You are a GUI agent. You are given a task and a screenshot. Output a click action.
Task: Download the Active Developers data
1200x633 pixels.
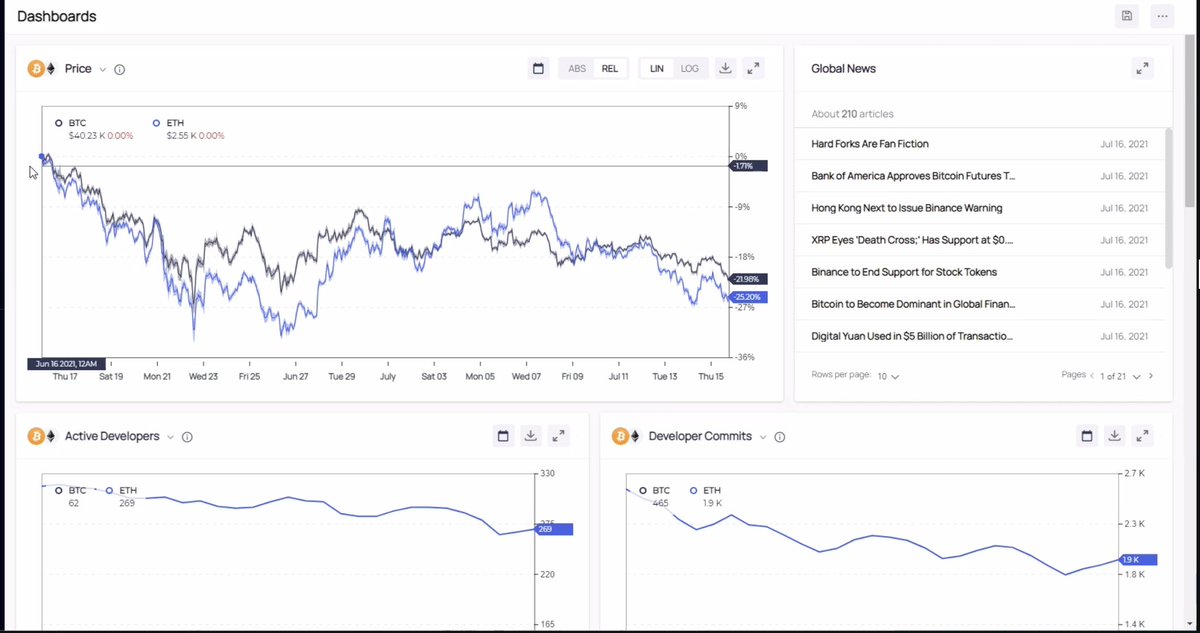[x=530, y=436]
